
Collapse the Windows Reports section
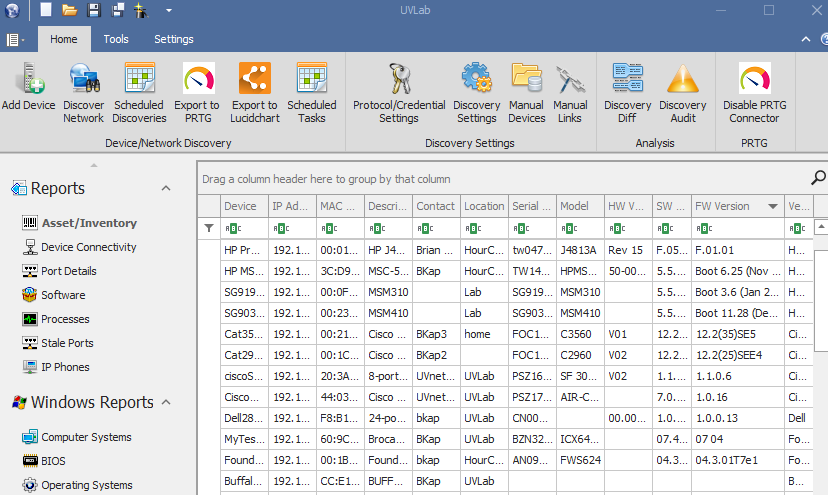click(166, 402)
